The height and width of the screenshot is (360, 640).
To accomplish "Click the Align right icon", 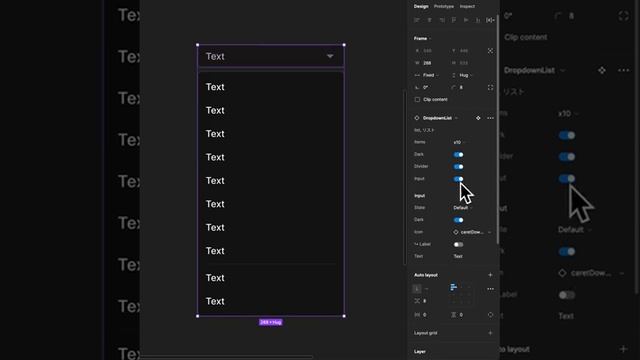I will click(442, 20).
